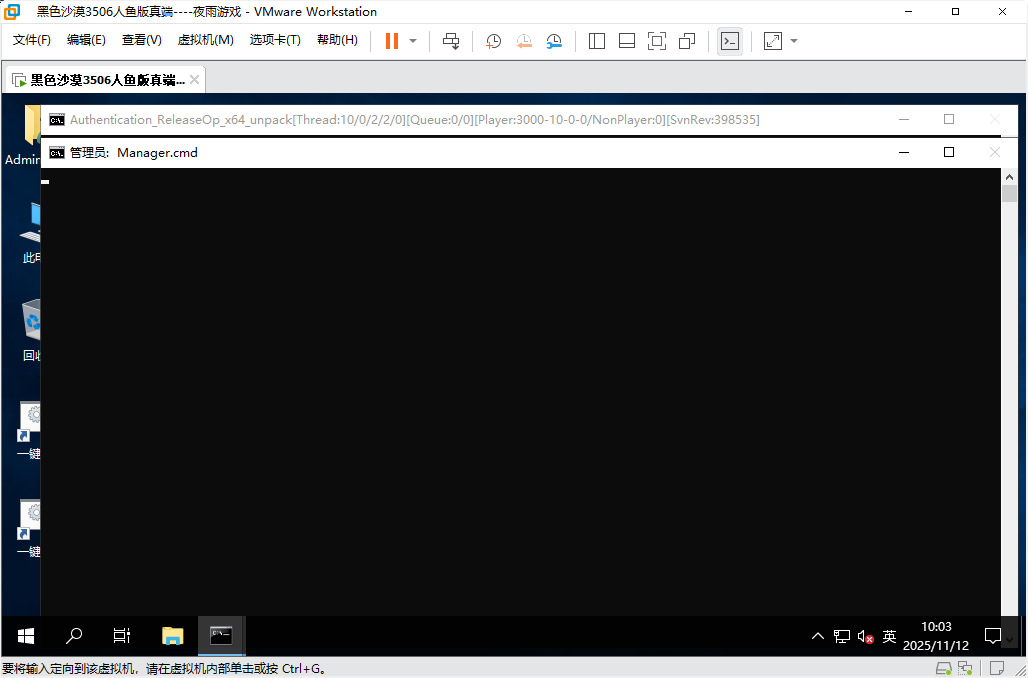The height and width of the screenshot is (678, 1028).
Task: Toggle the console view button
Action: click(x=730, y=41)
